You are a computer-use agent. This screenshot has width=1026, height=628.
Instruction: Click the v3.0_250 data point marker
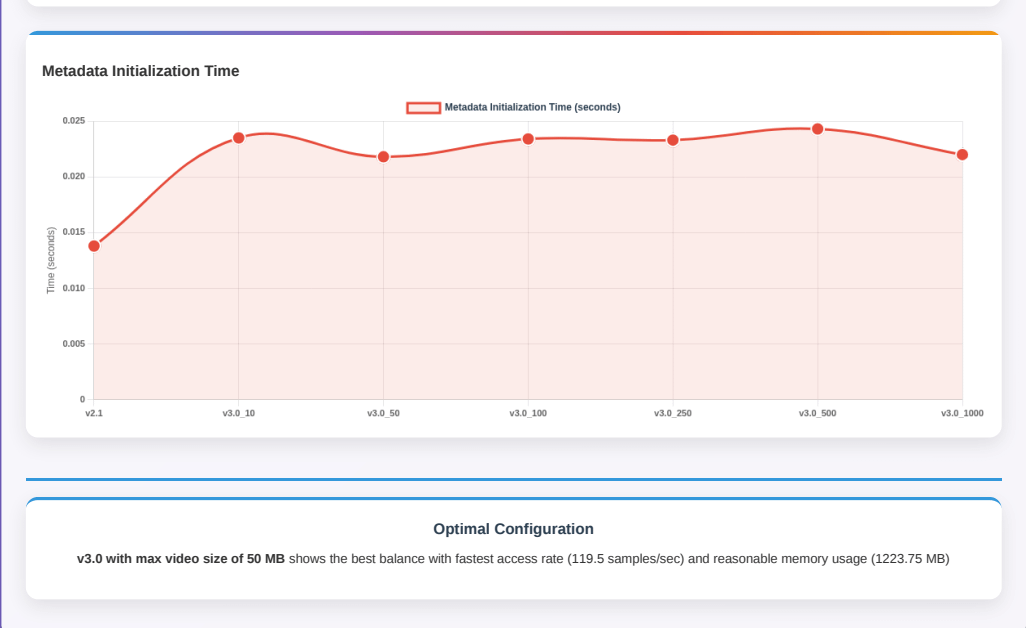pyautogui.click(x=673, y=140)
